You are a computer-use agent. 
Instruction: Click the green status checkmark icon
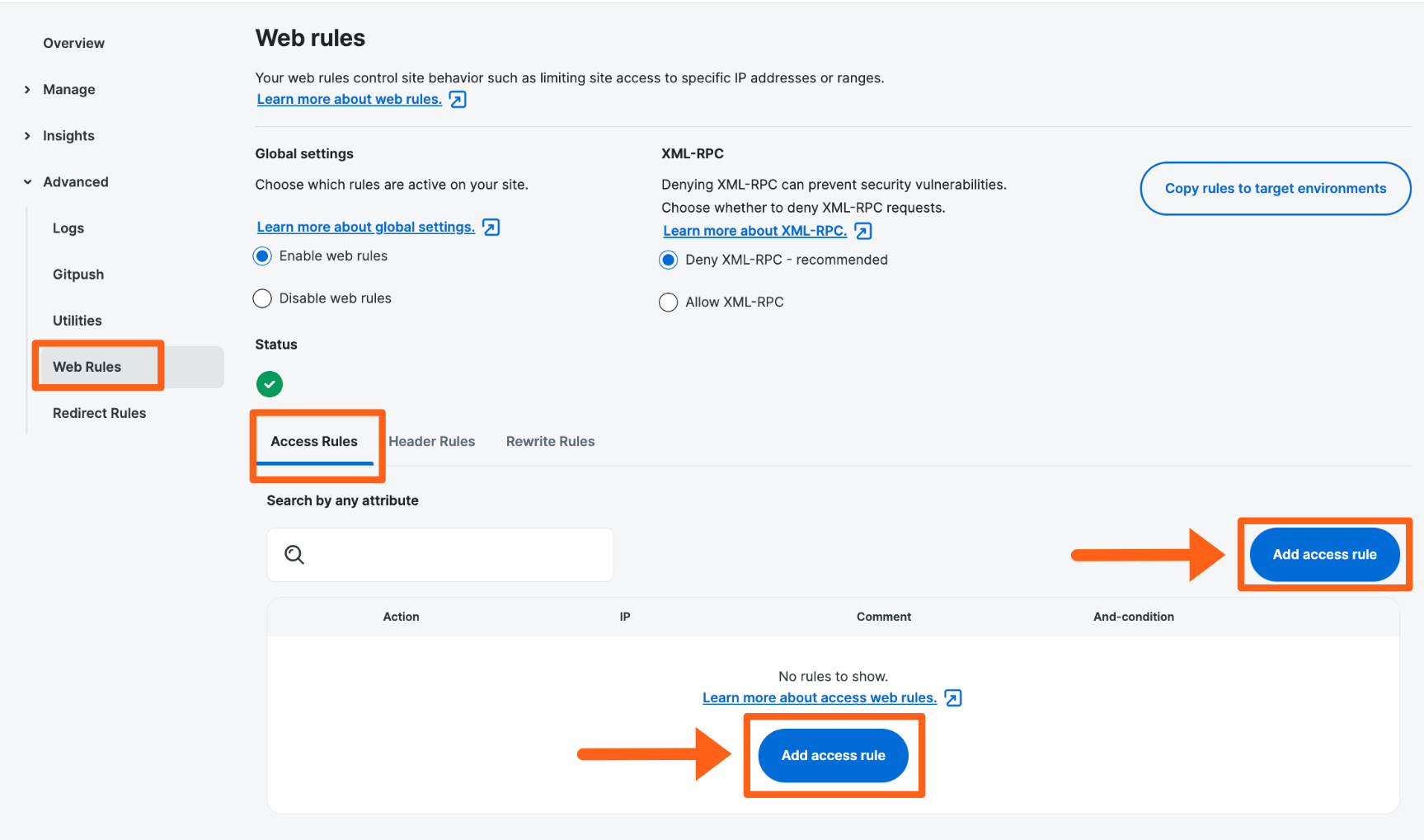point(269,383)
